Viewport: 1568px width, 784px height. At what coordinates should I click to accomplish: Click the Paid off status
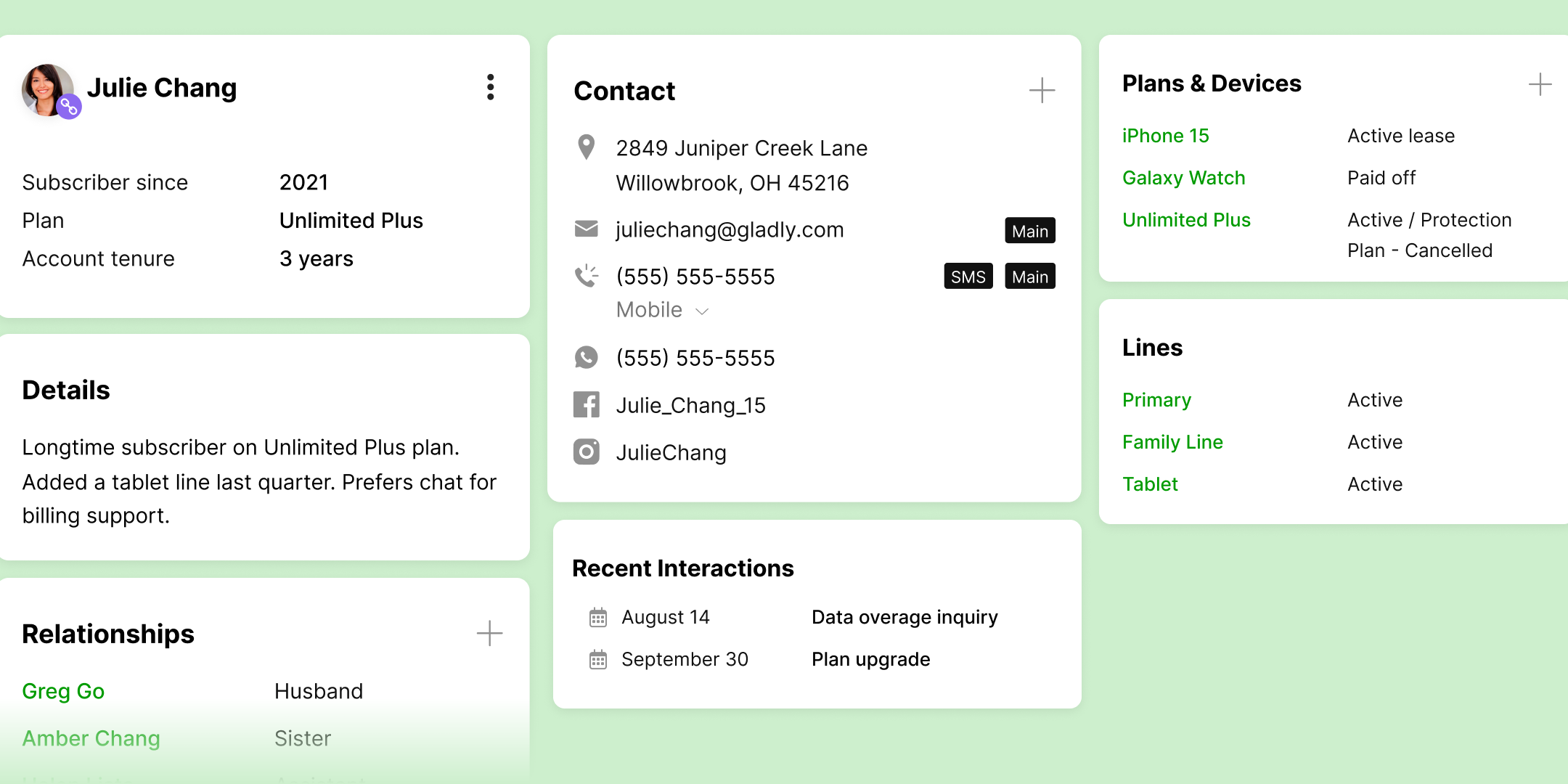[1381, 178]
